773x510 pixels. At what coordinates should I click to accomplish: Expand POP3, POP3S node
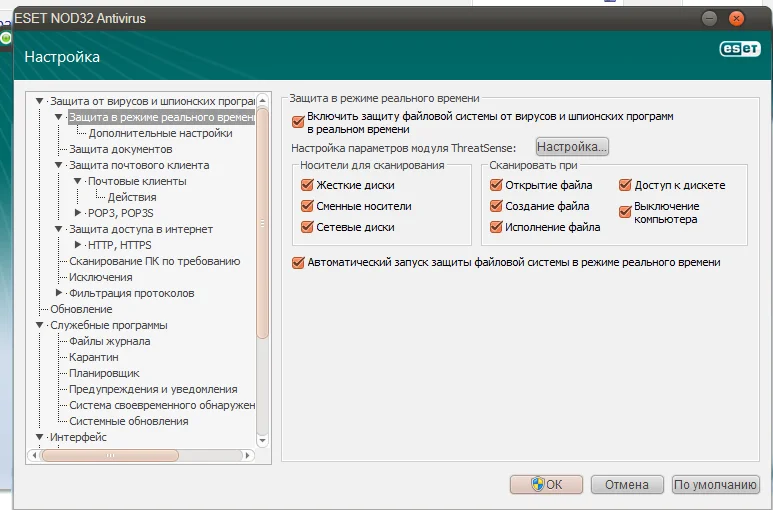(77, 213)
